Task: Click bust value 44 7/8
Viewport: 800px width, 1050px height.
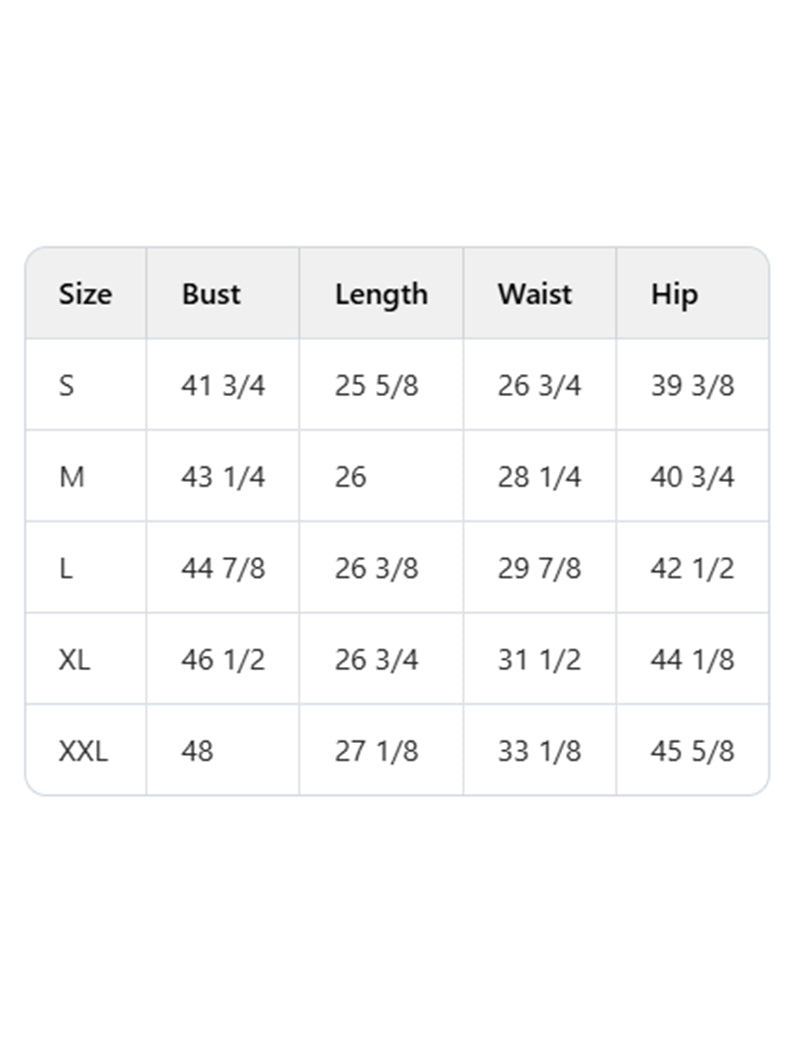Action: tap(223, 568)
